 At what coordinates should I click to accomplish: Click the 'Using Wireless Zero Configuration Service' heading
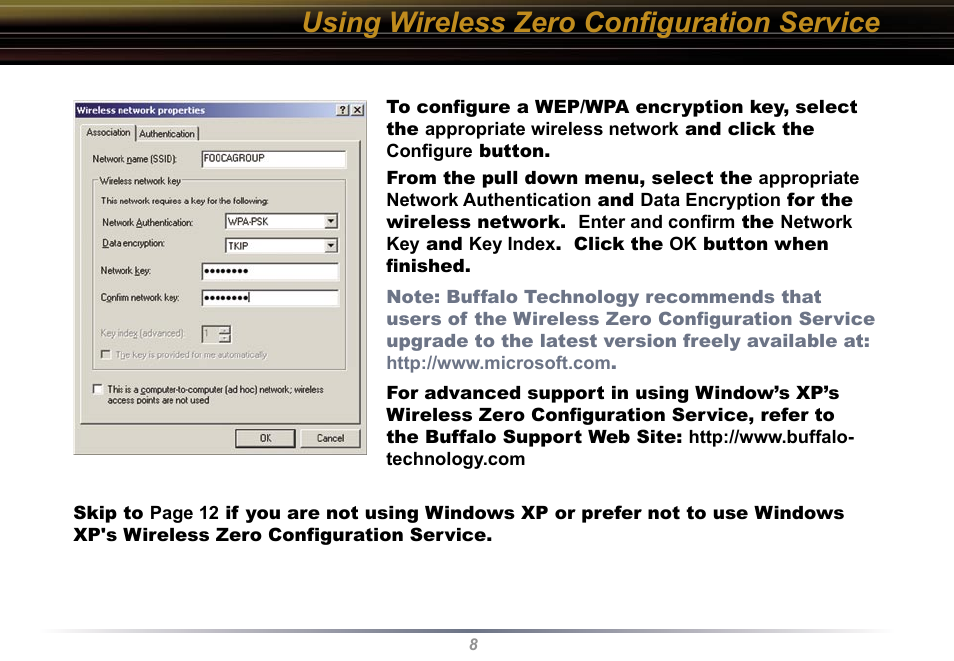tap(591, 23)
